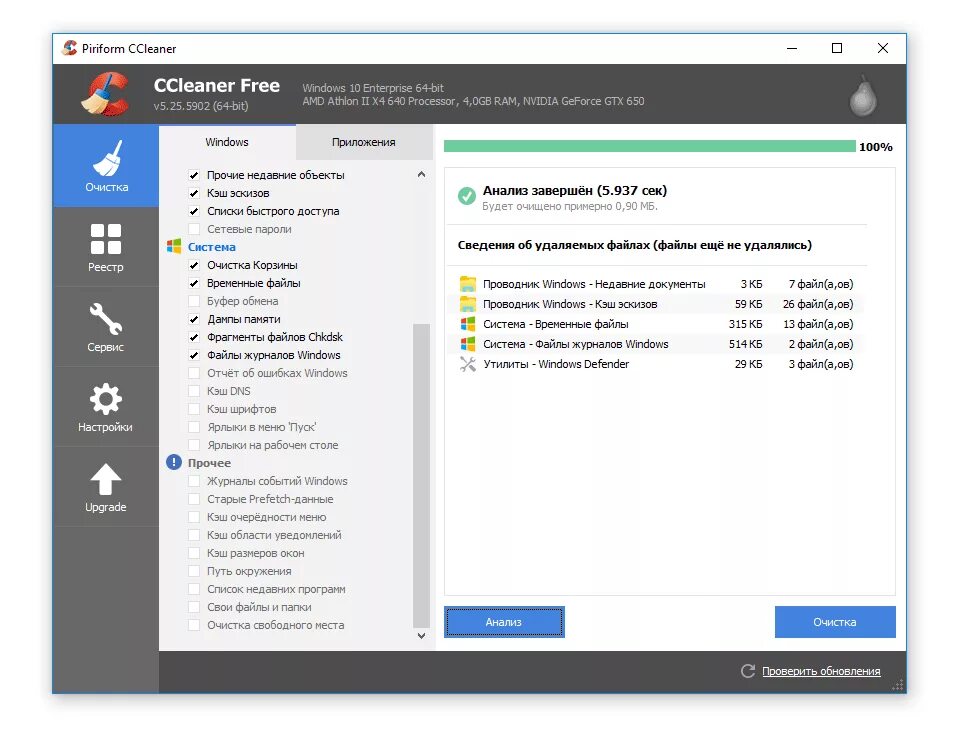Select the Прочее category header
Viewport: 973px width, 734px height.
point(209,463)
